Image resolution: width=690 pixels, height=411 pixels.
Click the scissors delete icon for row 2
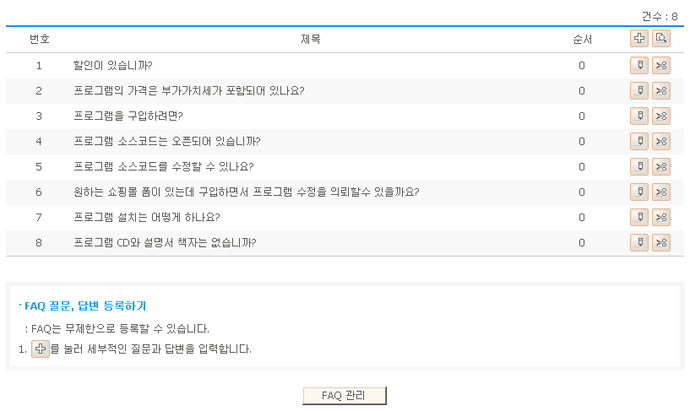click(x=661, y=91)
